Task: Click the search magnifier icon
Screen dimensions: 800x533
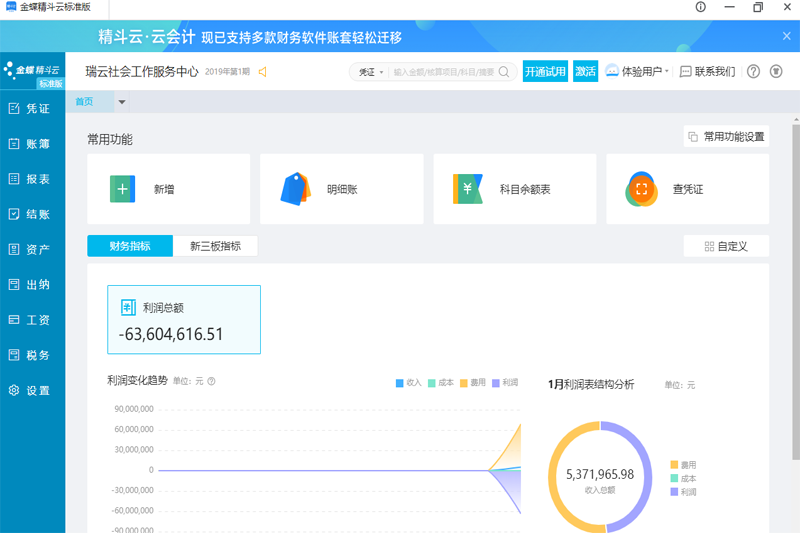Action: pyautogui.click(x=504, y=72)
